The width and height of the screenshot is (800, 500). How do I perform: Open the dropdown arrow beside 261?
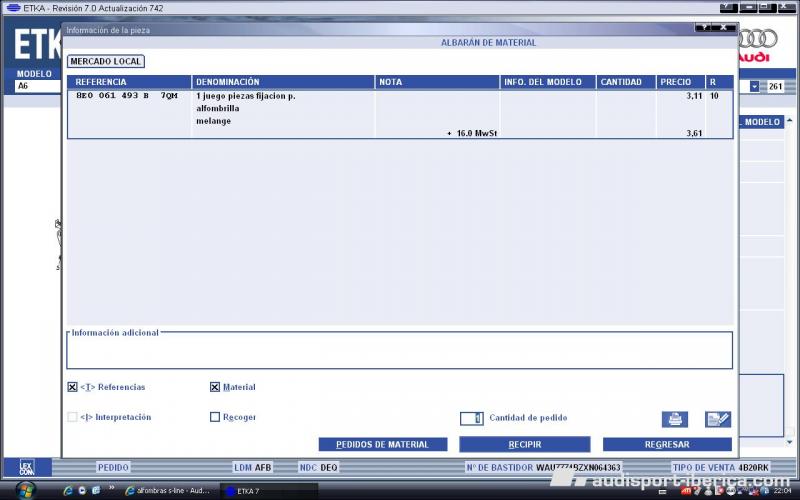(754, 87)
